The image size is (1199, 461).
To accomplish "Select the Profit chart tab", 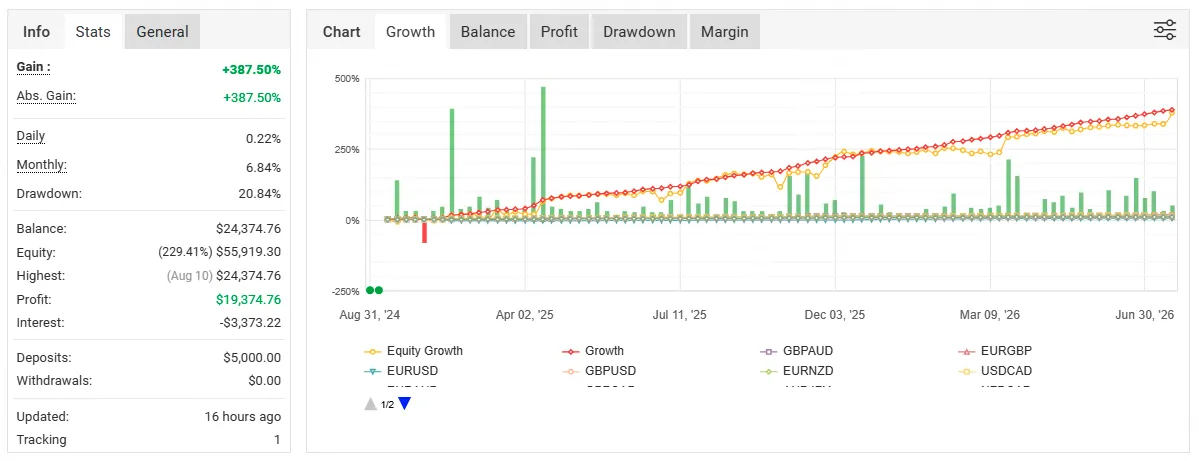I will (x=559, y=31).
